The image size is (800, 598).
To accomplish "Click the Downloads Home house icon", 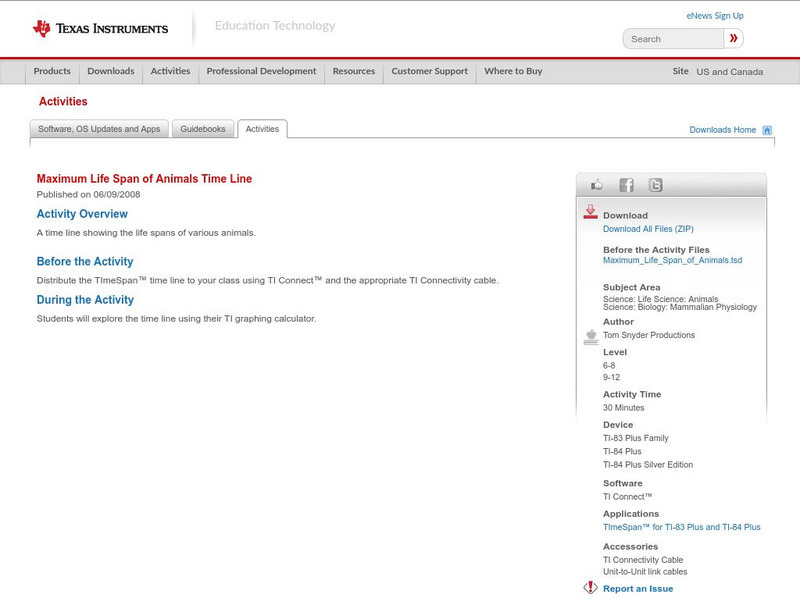I will point(767,130).
